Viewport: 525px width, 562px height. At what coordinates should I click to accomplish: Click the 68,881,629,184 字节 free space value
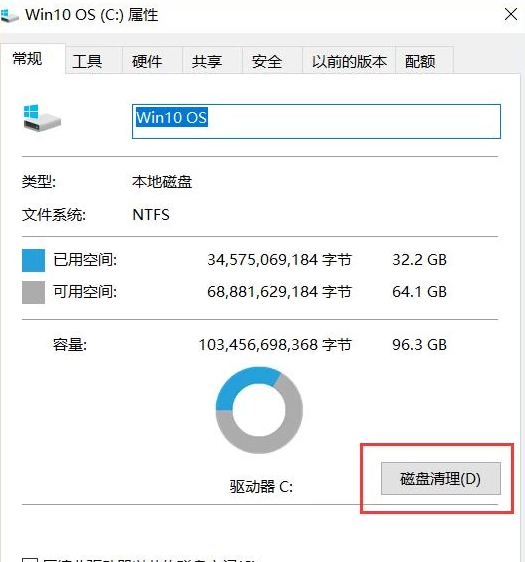pyautogui.click(x=279, y=292)
